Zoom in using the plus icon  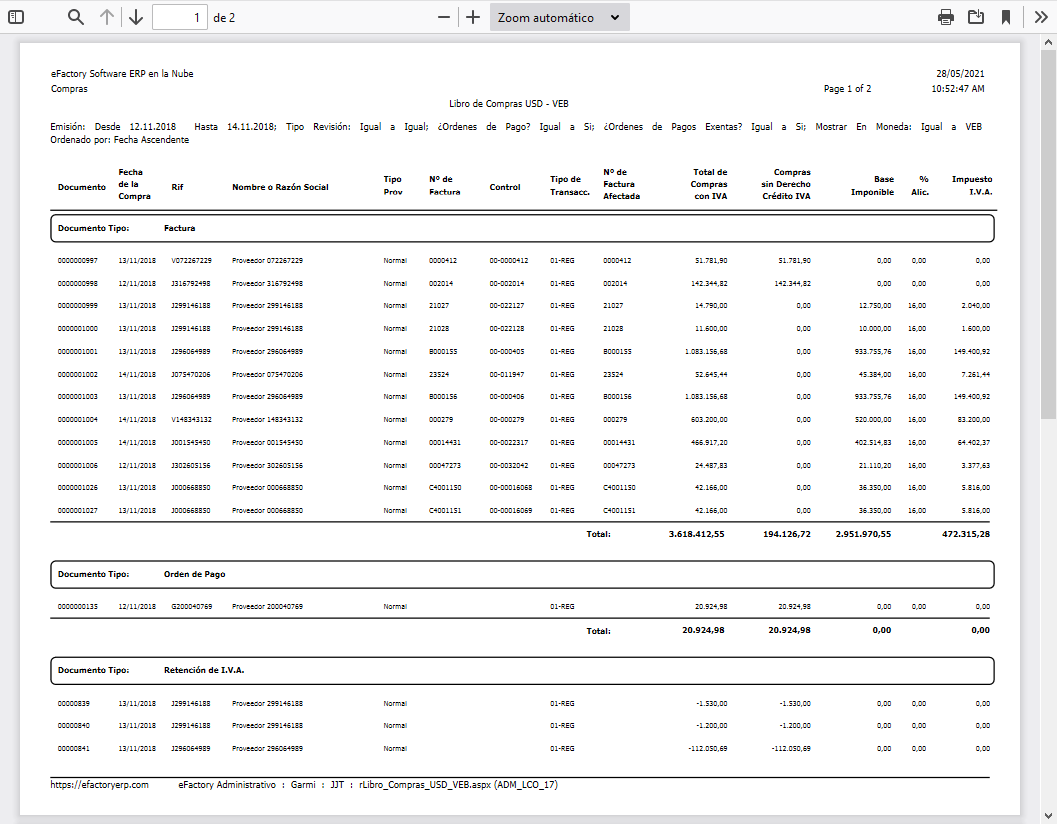pyautogui.click(x=472, y=17)
